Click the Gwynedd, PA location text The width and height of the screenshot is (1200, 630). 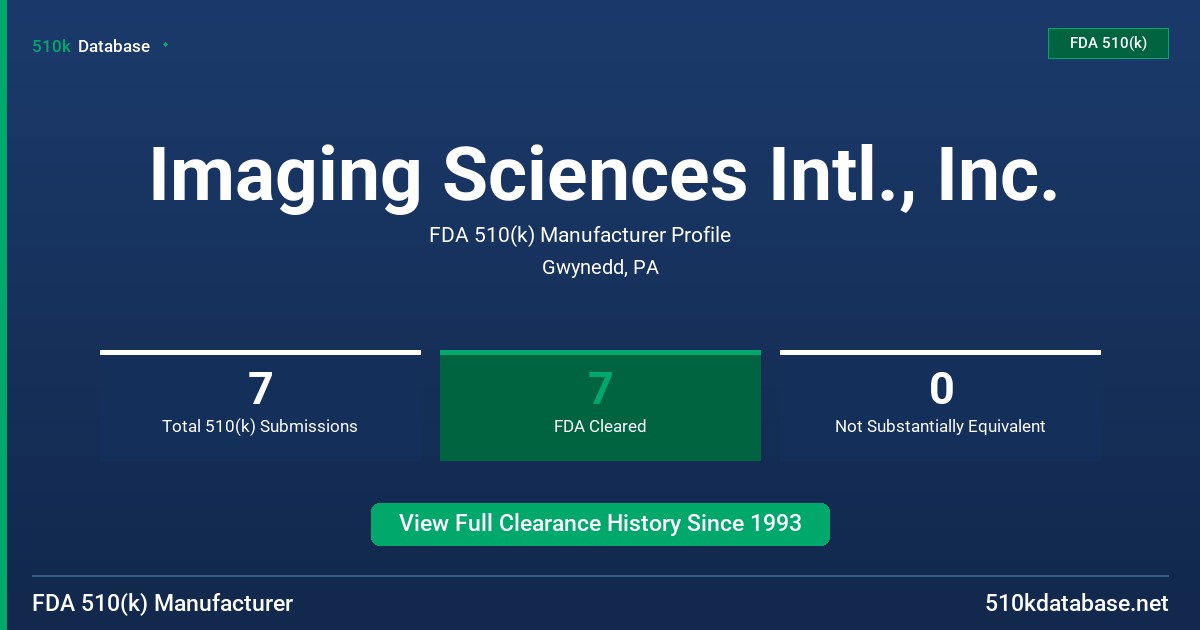[600, 268]
